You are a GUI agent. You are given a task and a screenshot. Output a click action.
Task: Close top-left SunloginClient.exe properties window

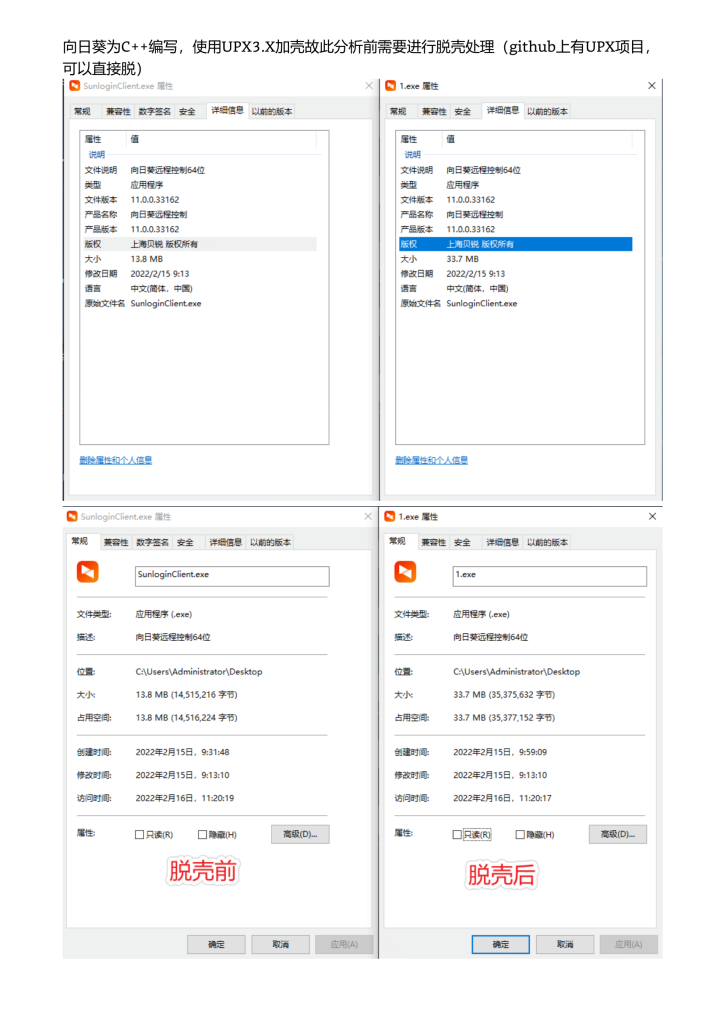click(369, 86)
